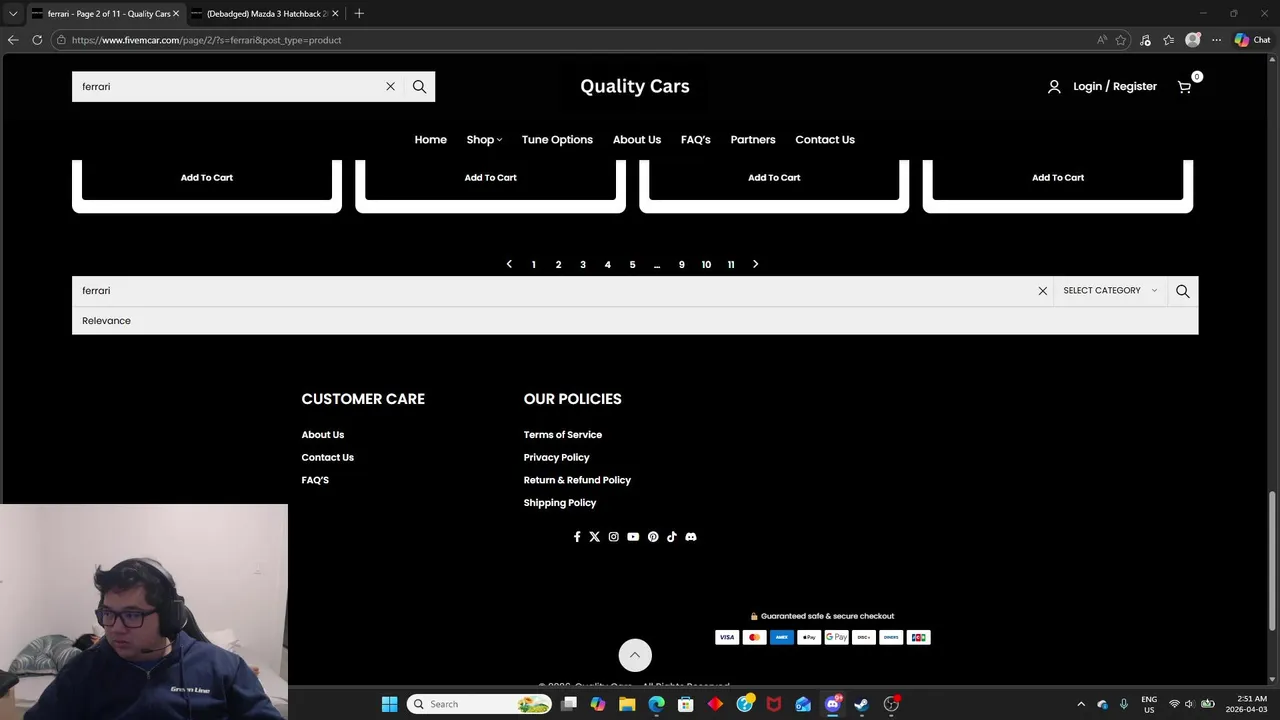The height and width of the screenshot is (720, 1280).
Task: Close the Mazda 3 Hatchback tab
Action: pos(335,14)
